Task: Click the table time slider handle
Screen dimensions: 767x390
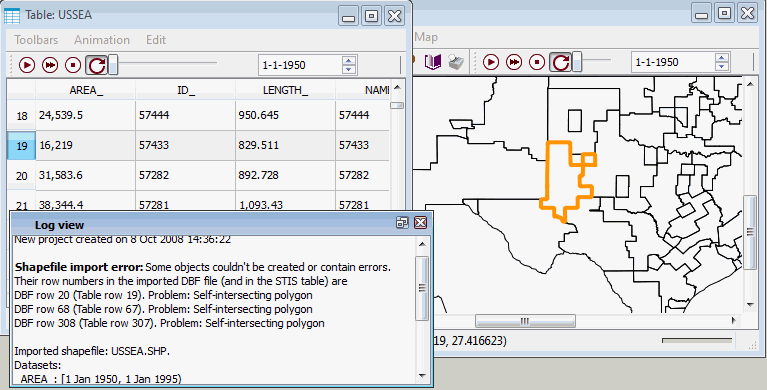Action: (x=113, y=65)
